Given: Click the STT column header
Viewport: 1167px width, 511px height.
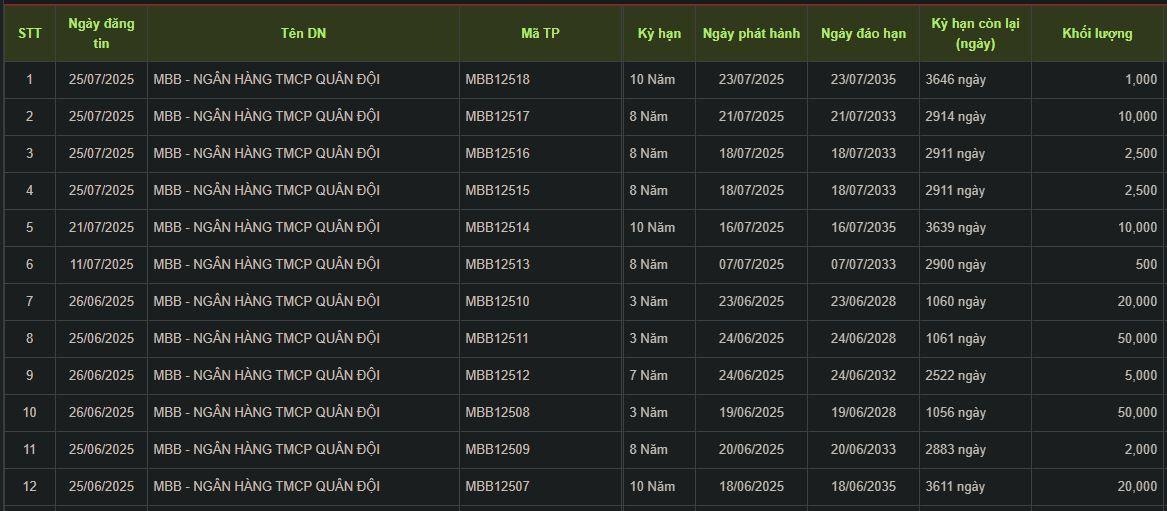Looking at the screenshot, I should tap(30, 33).
